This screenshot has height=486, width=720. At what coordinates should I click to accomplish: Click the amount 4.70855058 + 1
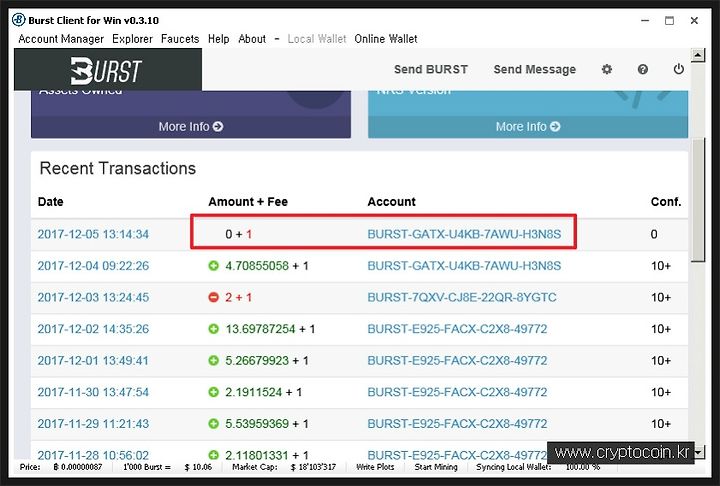point(266,266)
